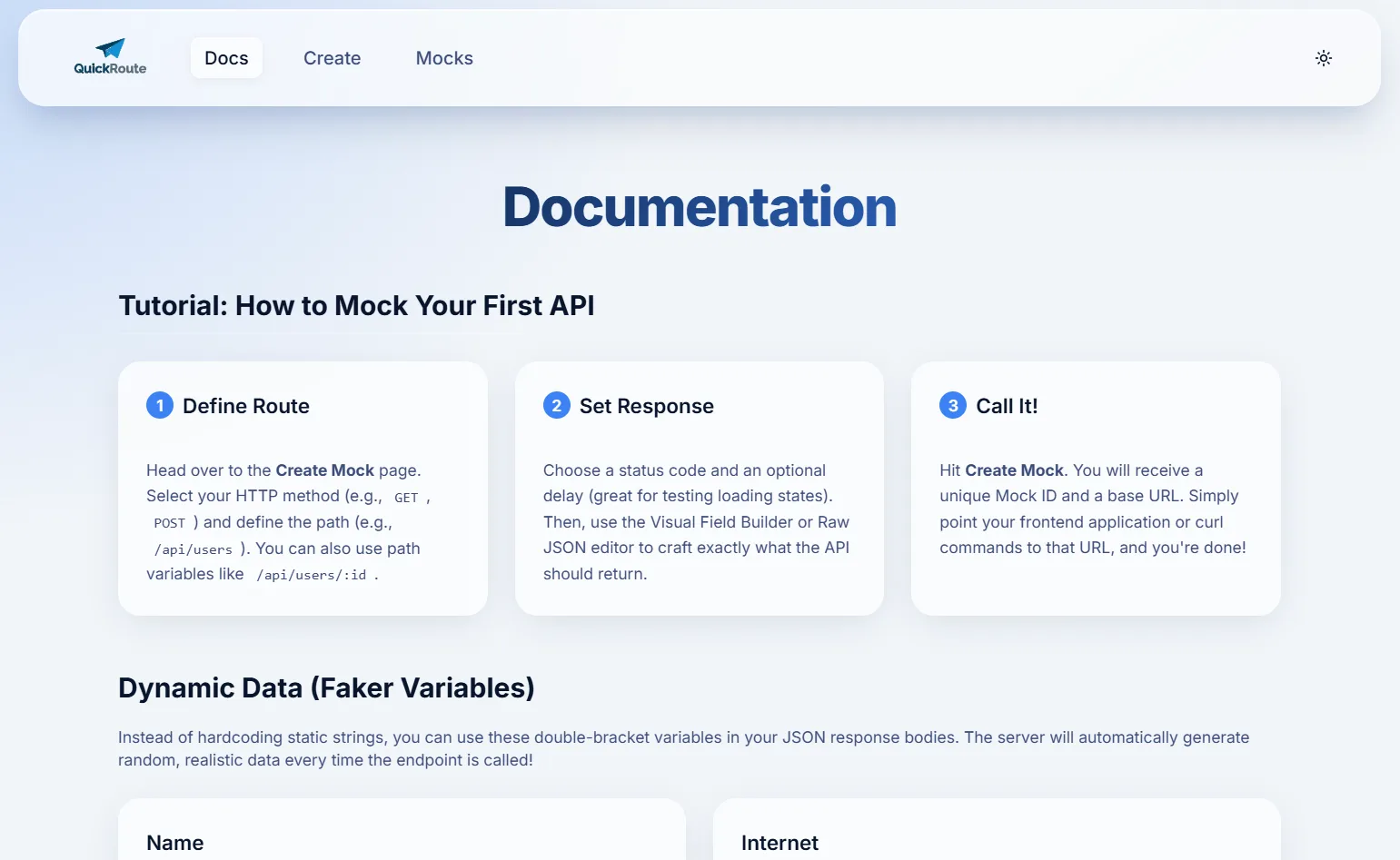The width and height of the screenshot is (1400, 860).
Task: Click the step 1 number badge
Action: [160, 405]
